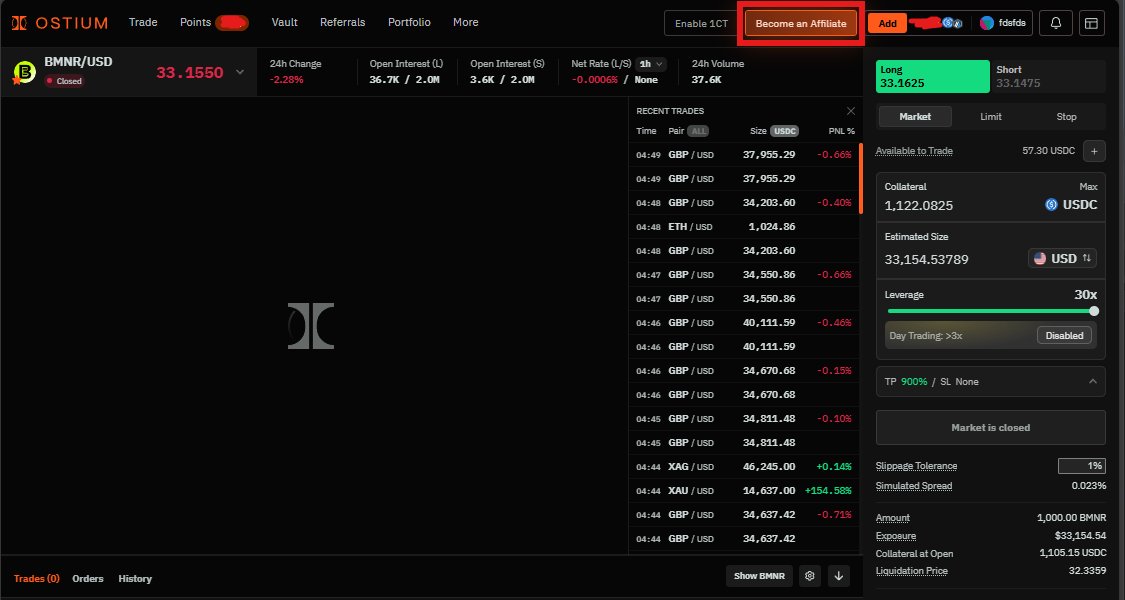
Task: Open trades table settings gear
Action: (810, 576)
